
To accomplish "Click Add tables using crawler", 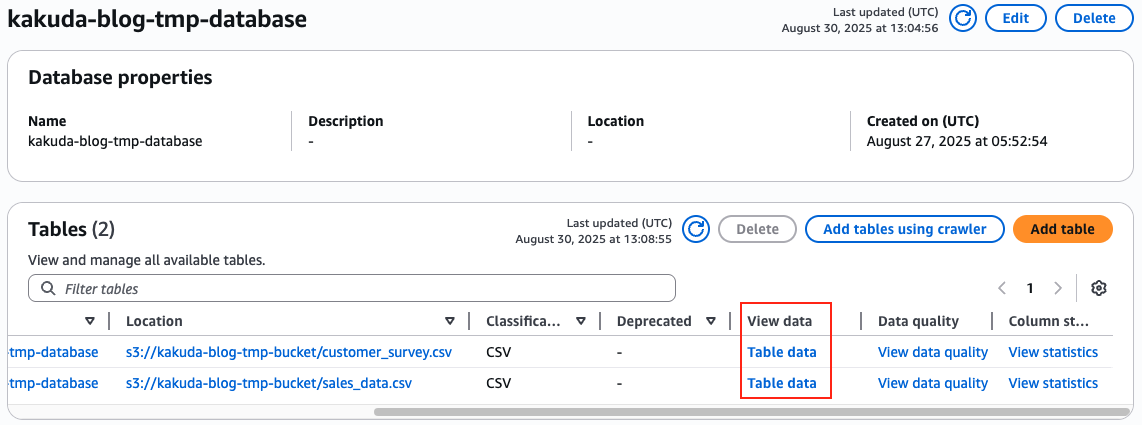I will click(904, 229).
